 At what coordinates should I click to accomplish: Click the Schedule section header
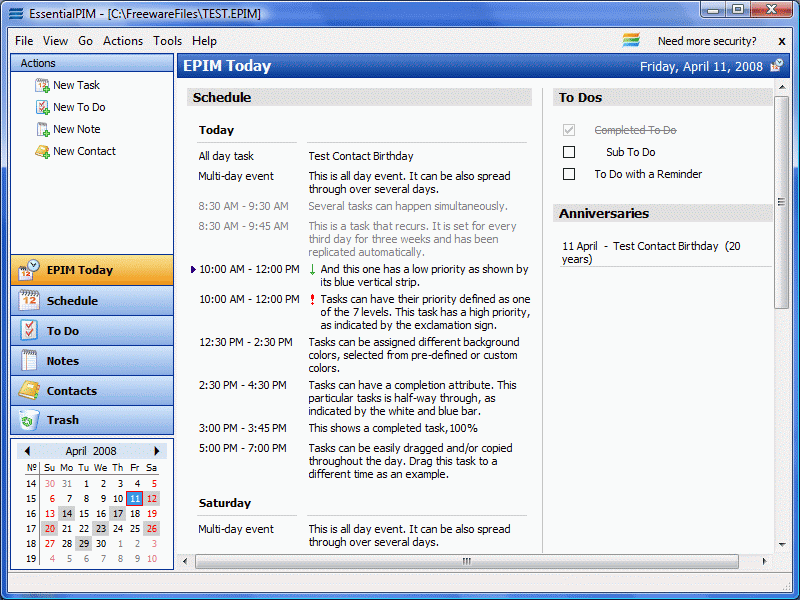coord(359,97)
